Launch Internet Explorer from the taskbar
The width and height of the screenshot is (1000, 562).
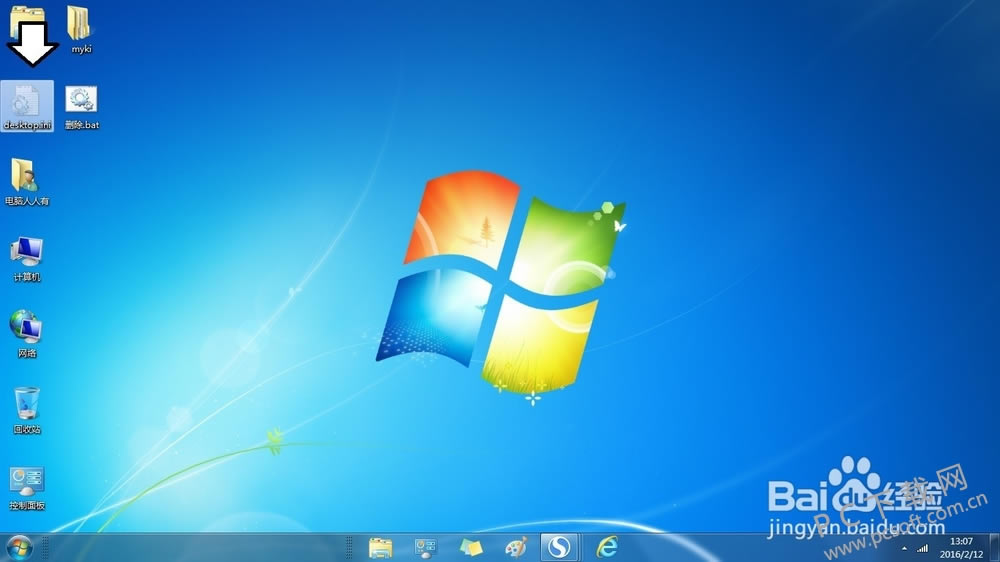[607, 547]
